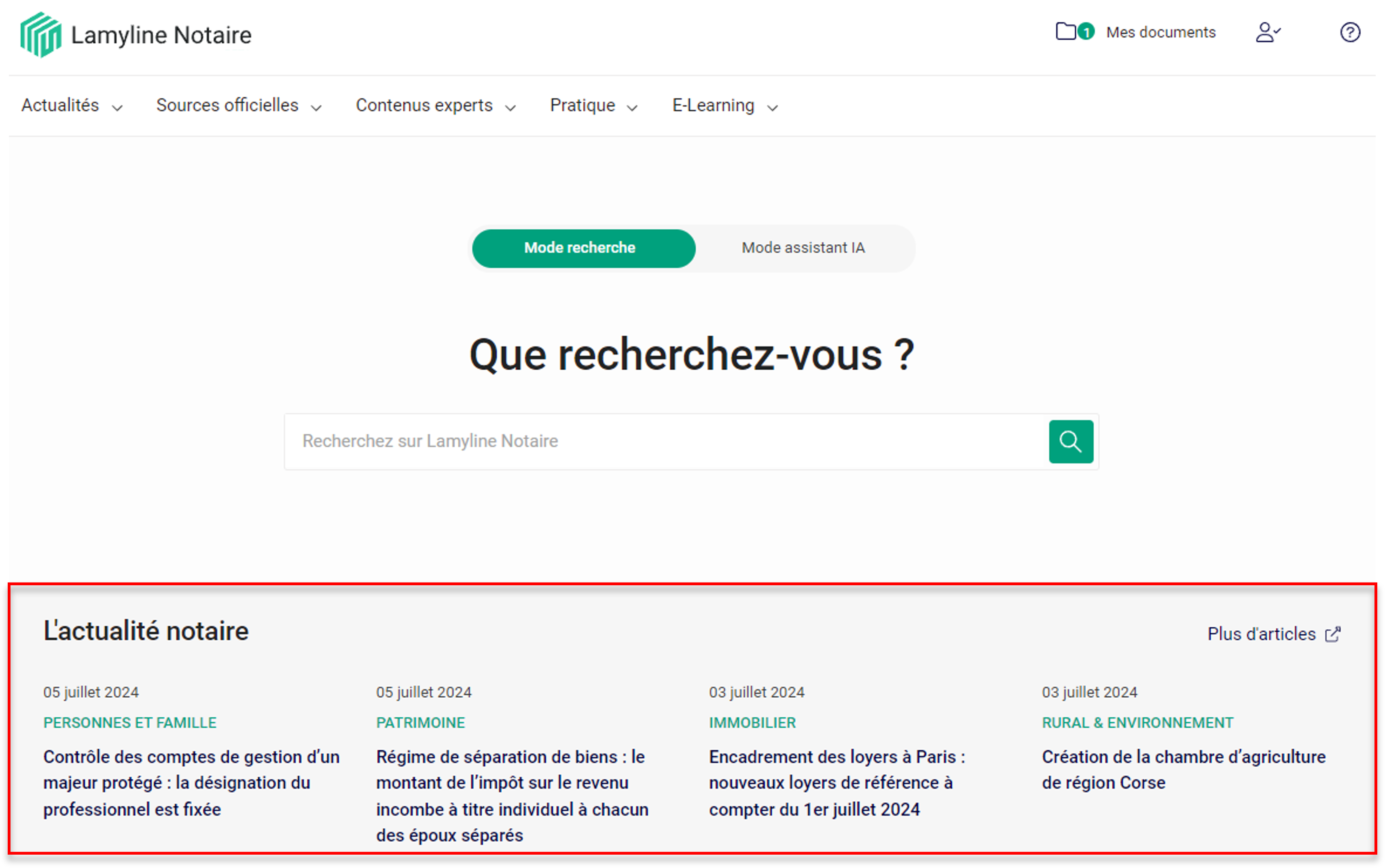Open the E-Learning menu

[x=724, y=106]
